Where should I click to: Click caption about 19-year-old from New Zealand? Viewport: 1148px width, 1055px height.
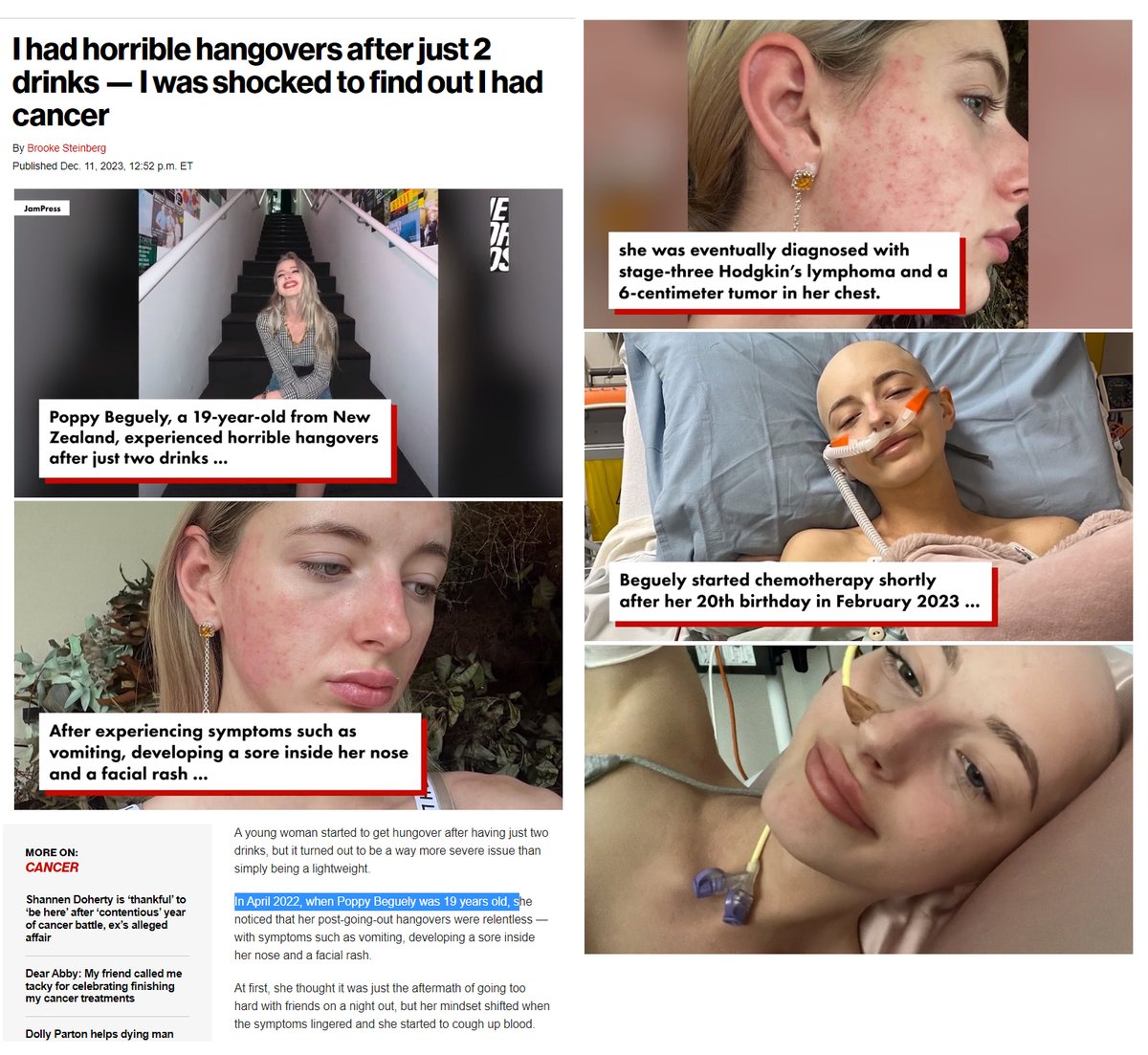pos(214,438)
